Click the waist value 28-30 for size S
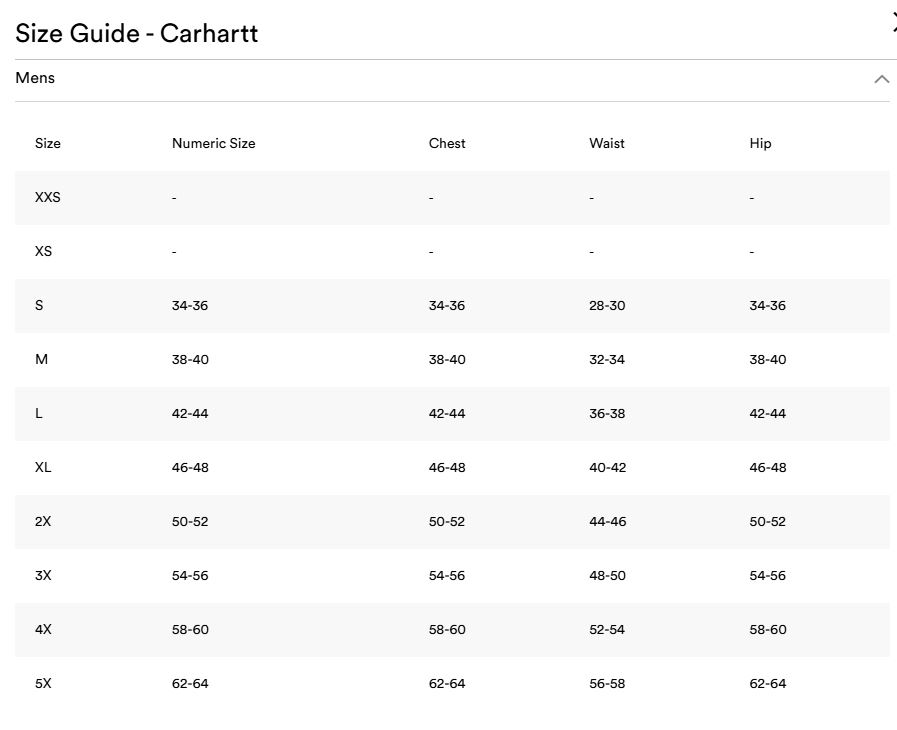 click(x=606, y=305)
